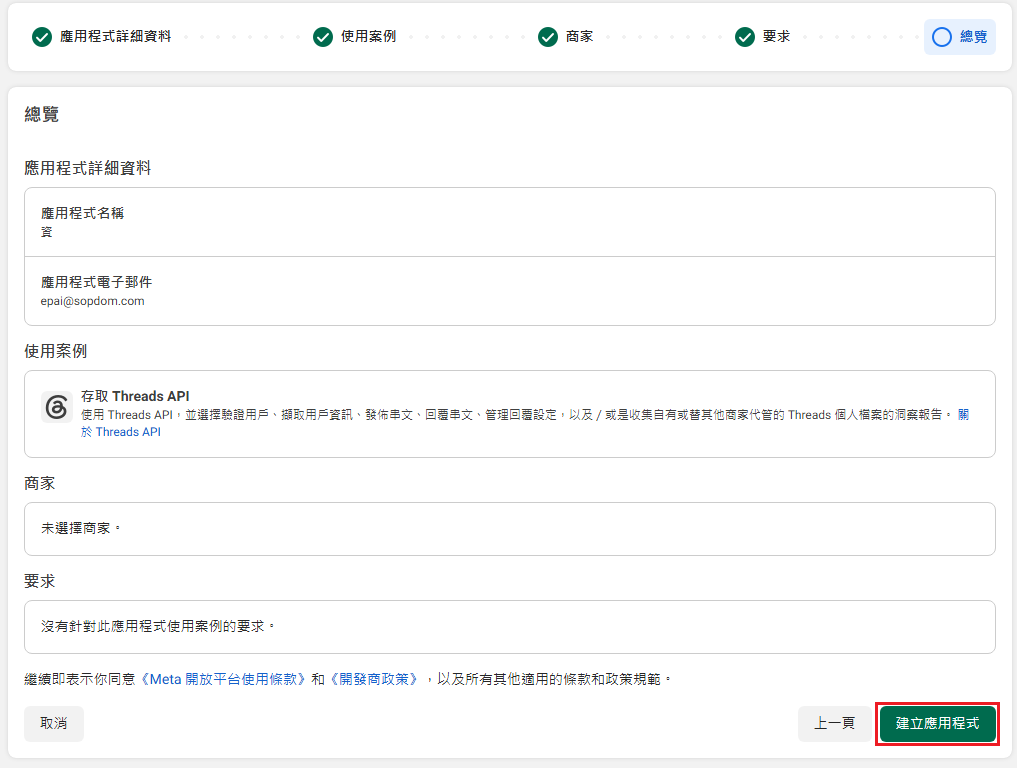Click the checkmark icon beside 使用案例
The width and height of the screenshot is (1017, 768).
point(323,37)
